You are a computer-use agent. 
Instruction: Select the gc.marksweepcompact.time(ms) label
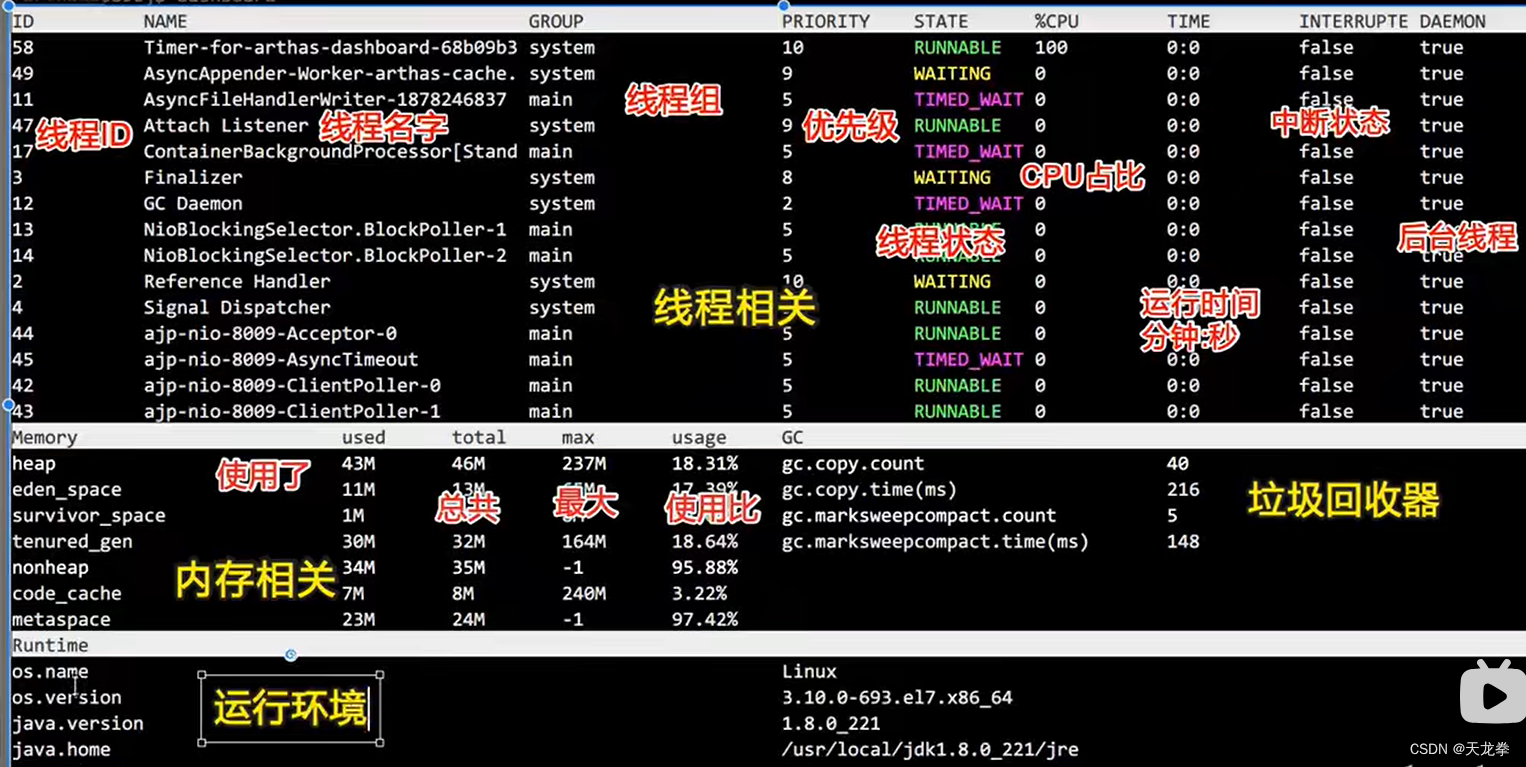tap(935, 541)
